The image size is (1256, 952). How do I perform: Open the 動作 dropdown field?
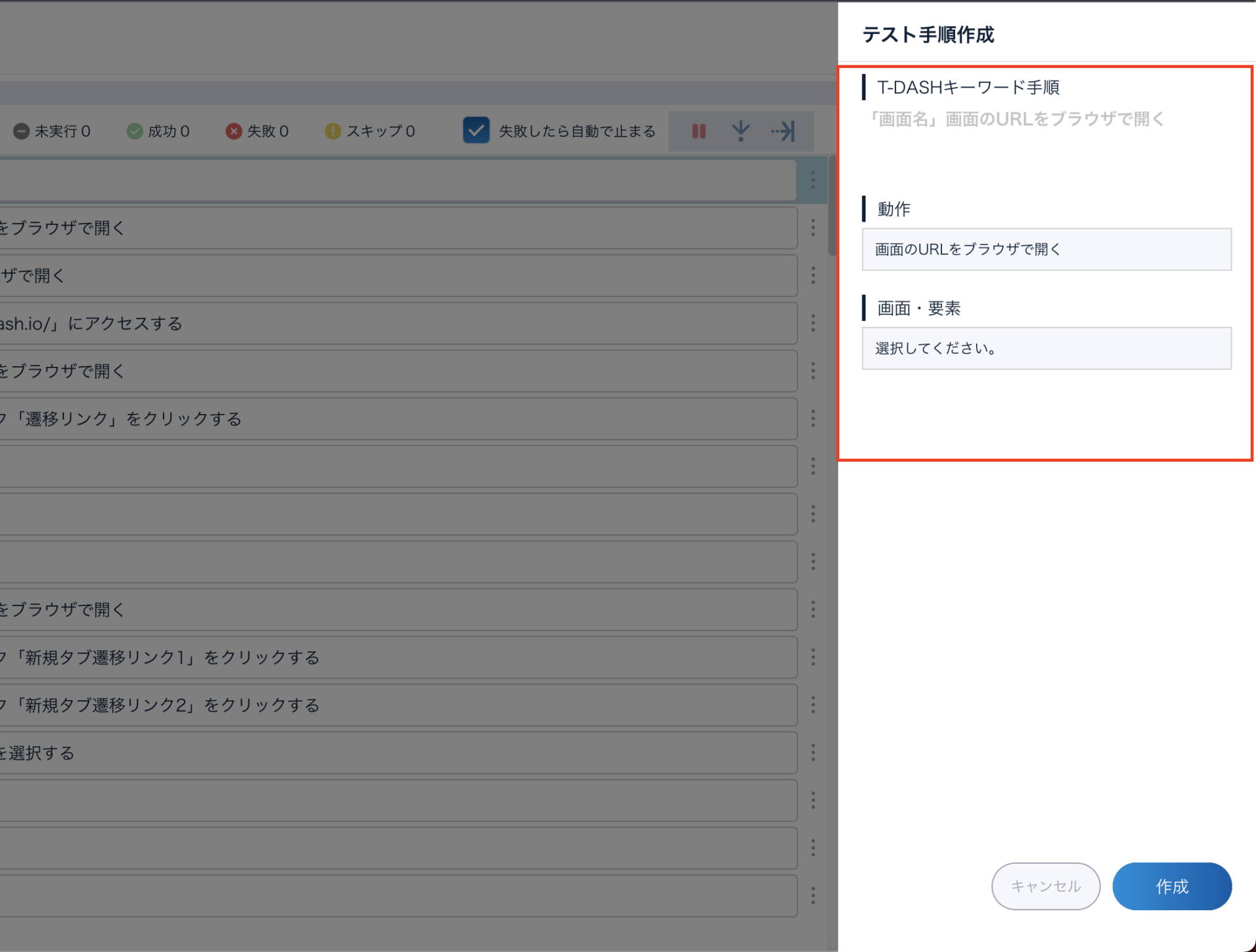point(1046,249)
